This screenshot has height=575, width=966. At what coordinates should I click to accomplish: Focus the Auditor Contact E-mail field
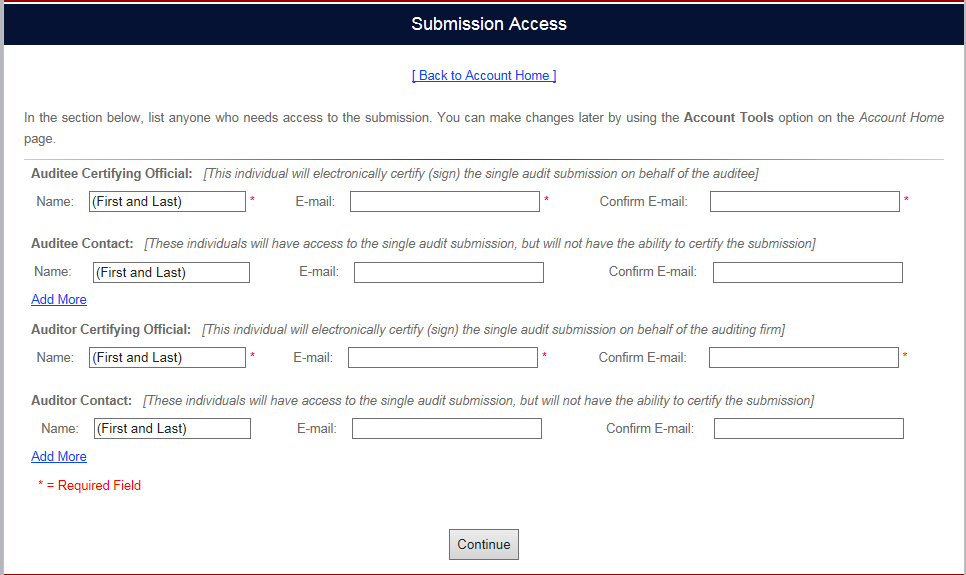tap(446, 429)
